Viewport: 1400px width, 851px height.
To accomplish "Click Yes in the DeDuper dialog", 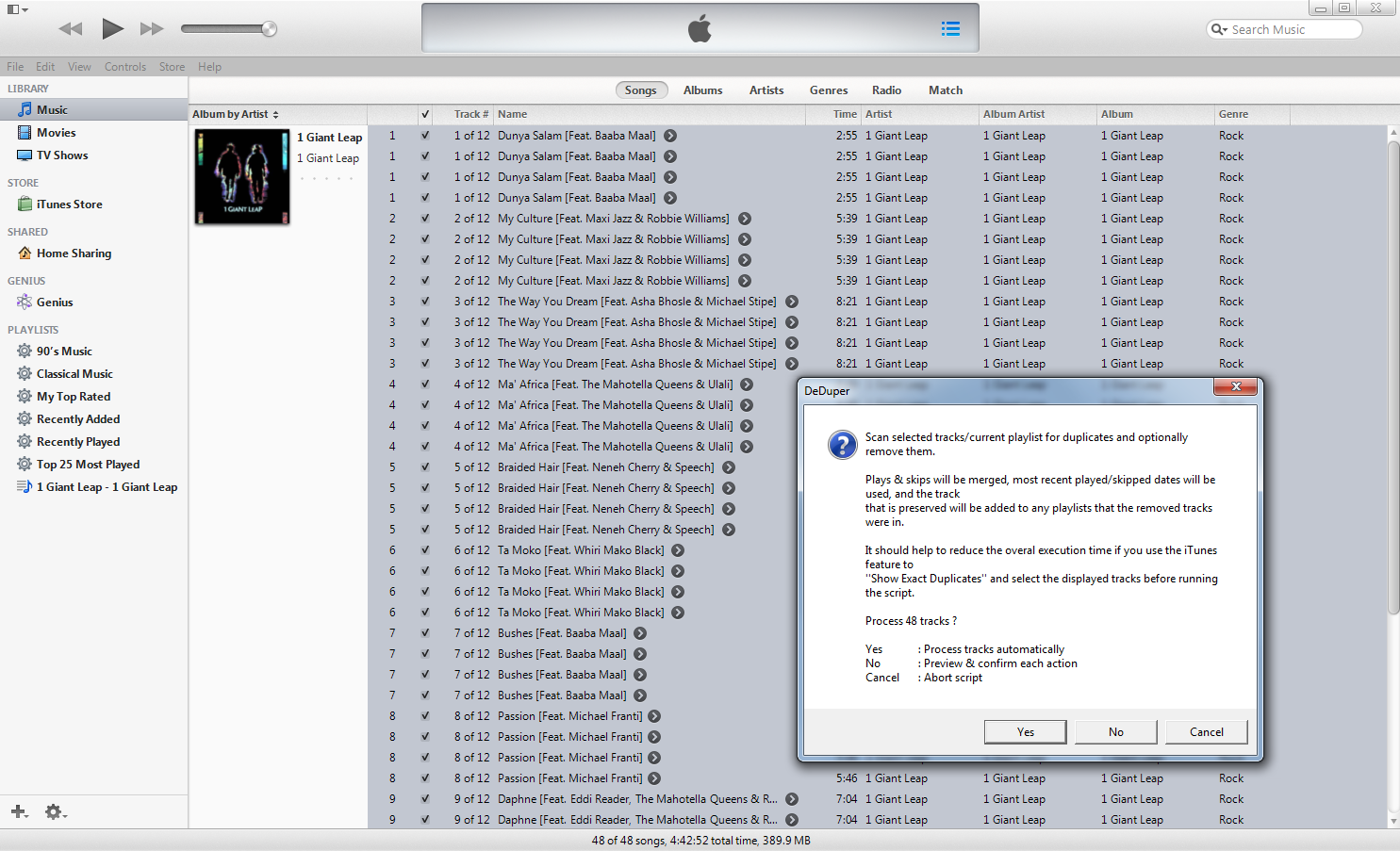I will pyautogui.click(x=1026, y=732).
